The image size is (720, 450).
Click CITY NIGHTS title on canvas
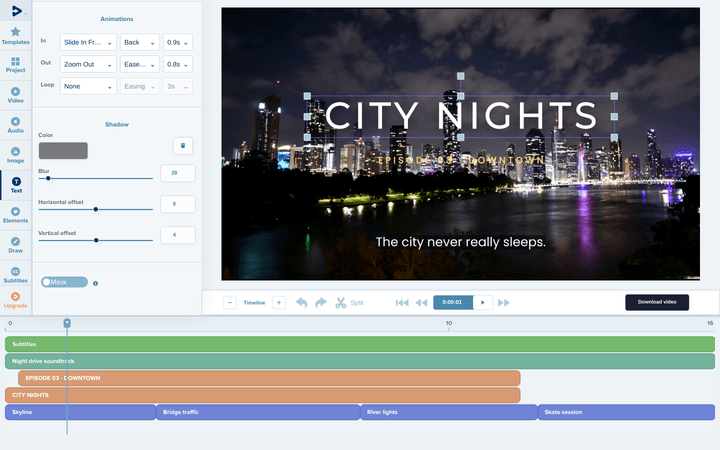pyautogui.click(x=461, y=116)
